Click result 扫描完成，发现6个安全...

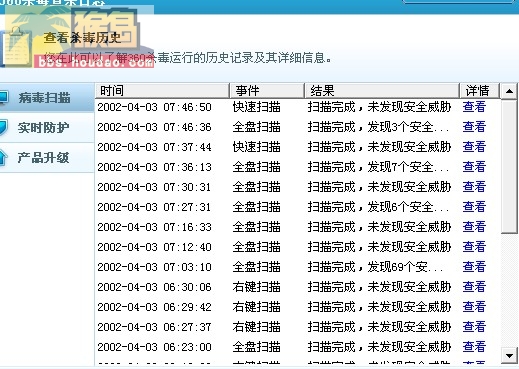tap(378, 207)
